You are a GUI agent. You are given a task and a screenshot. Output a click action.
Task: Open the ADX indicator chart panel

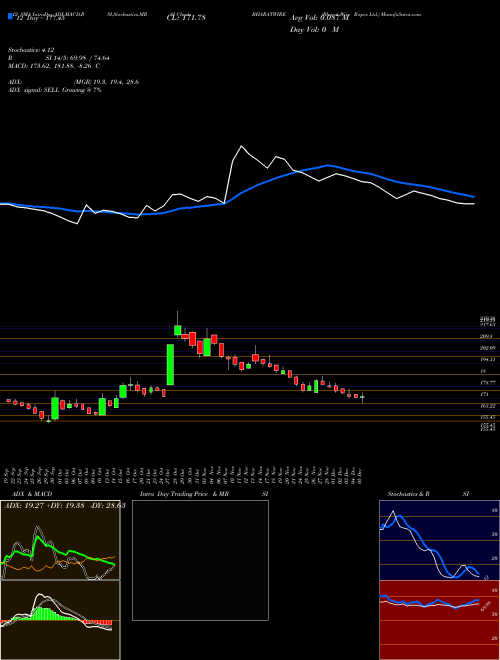60,540
